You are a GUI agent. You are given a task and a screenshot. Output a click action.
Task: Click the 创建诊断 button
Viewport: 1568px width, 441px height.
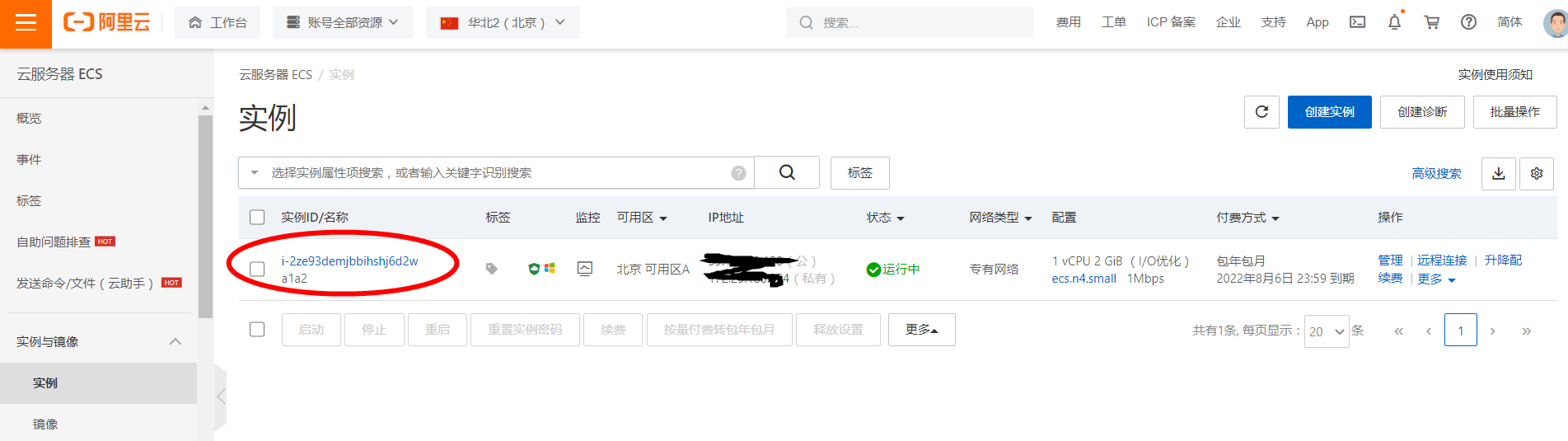click(1422, 111)
